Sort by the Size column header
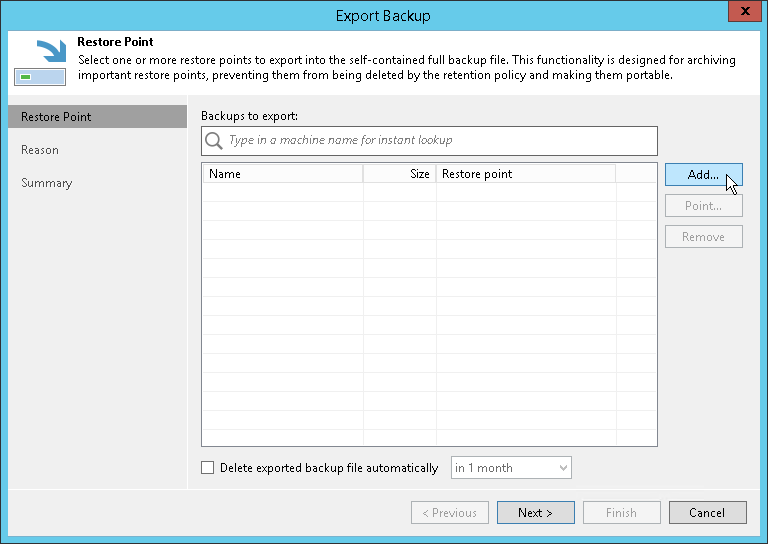 click(x=400, y=174)
